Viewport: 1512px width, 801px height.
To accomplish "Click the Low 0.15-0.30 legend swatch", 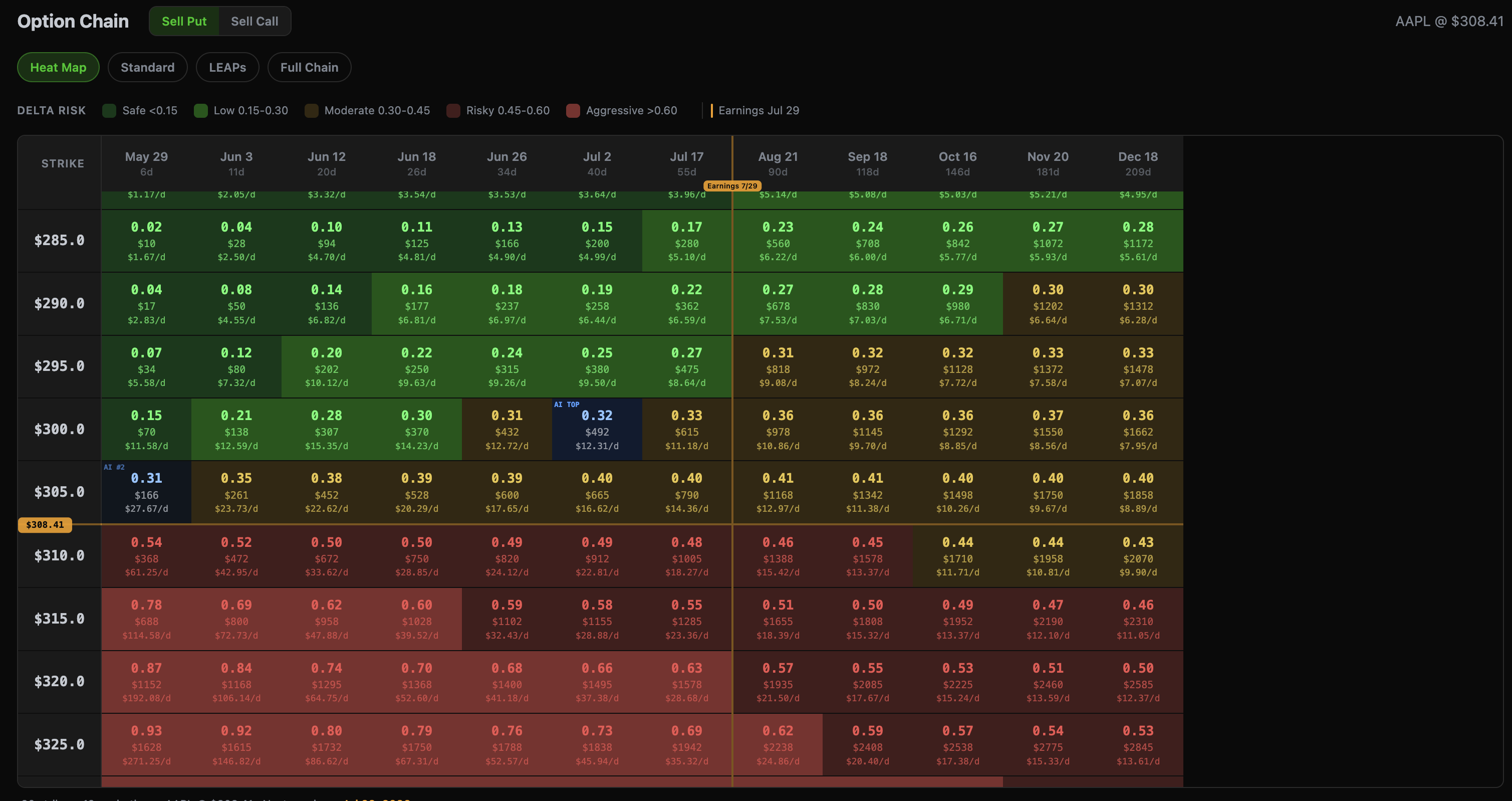I will pos(201,110).
